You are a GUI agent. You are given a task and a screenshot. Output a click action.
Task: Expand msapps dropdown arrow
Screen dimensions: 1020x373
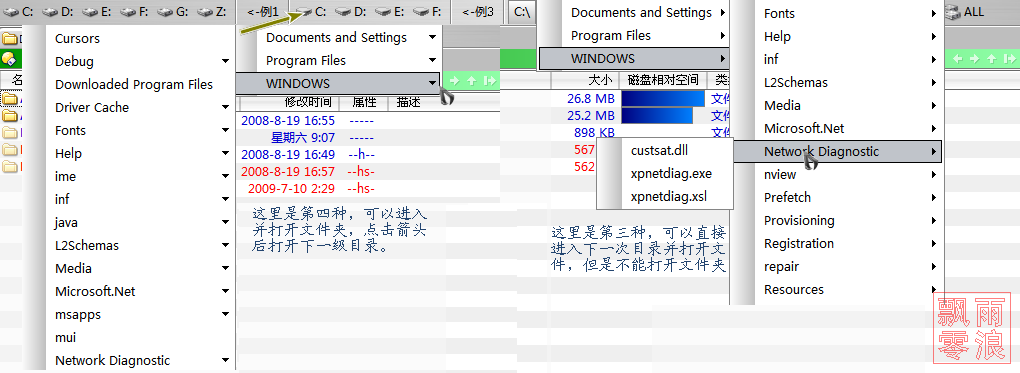pos(226,314)
